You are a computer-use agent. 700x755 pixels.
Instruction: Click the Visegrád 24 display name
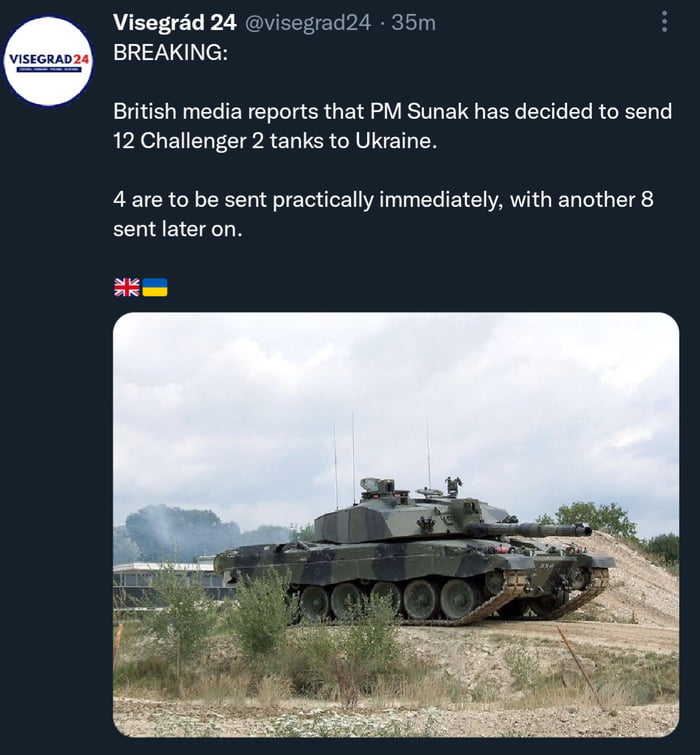pos(175,23)
